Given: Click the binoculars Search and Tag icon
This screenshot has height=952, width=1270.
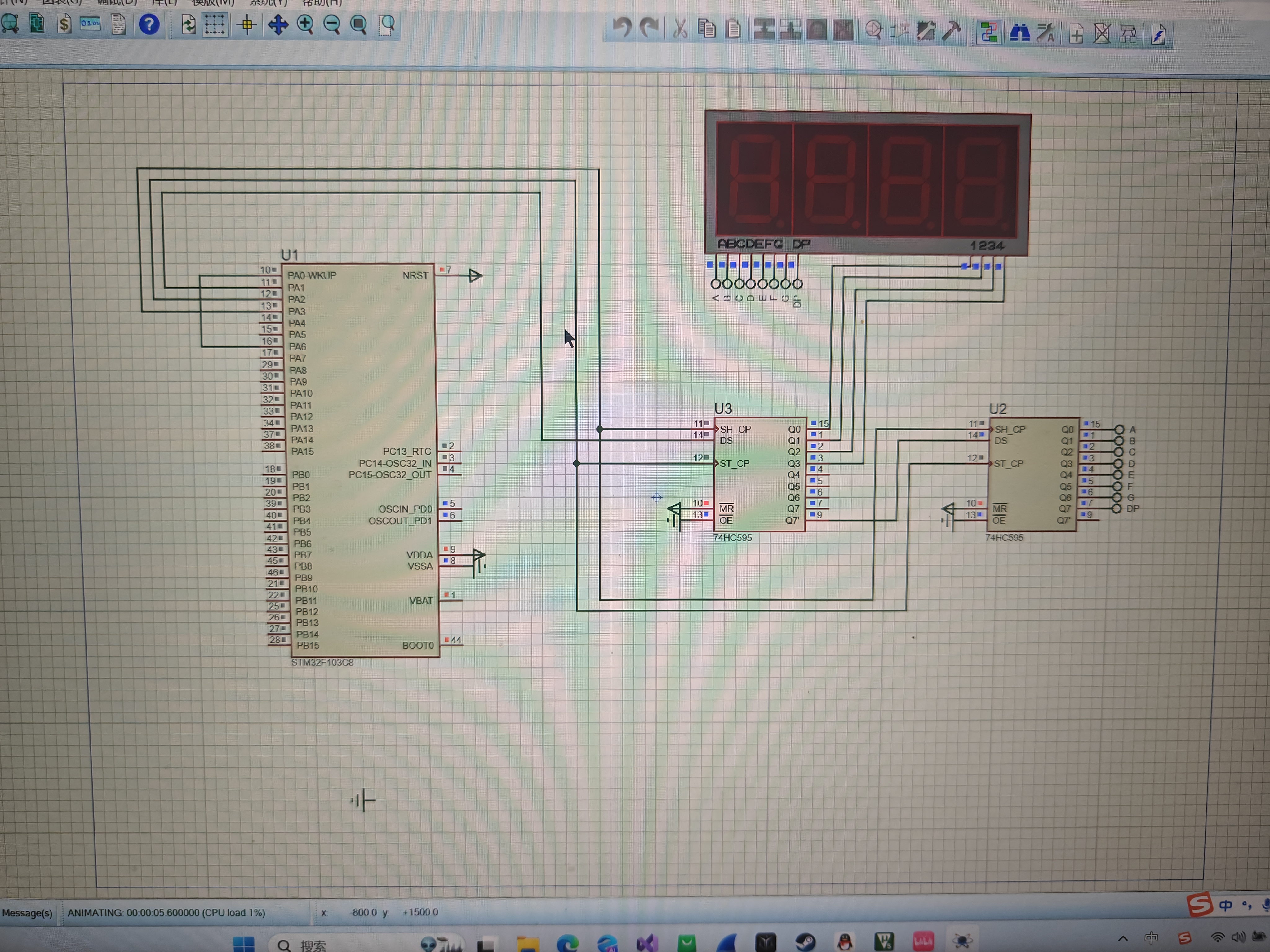Looking at the screenshot, I should click(1019, 33).
